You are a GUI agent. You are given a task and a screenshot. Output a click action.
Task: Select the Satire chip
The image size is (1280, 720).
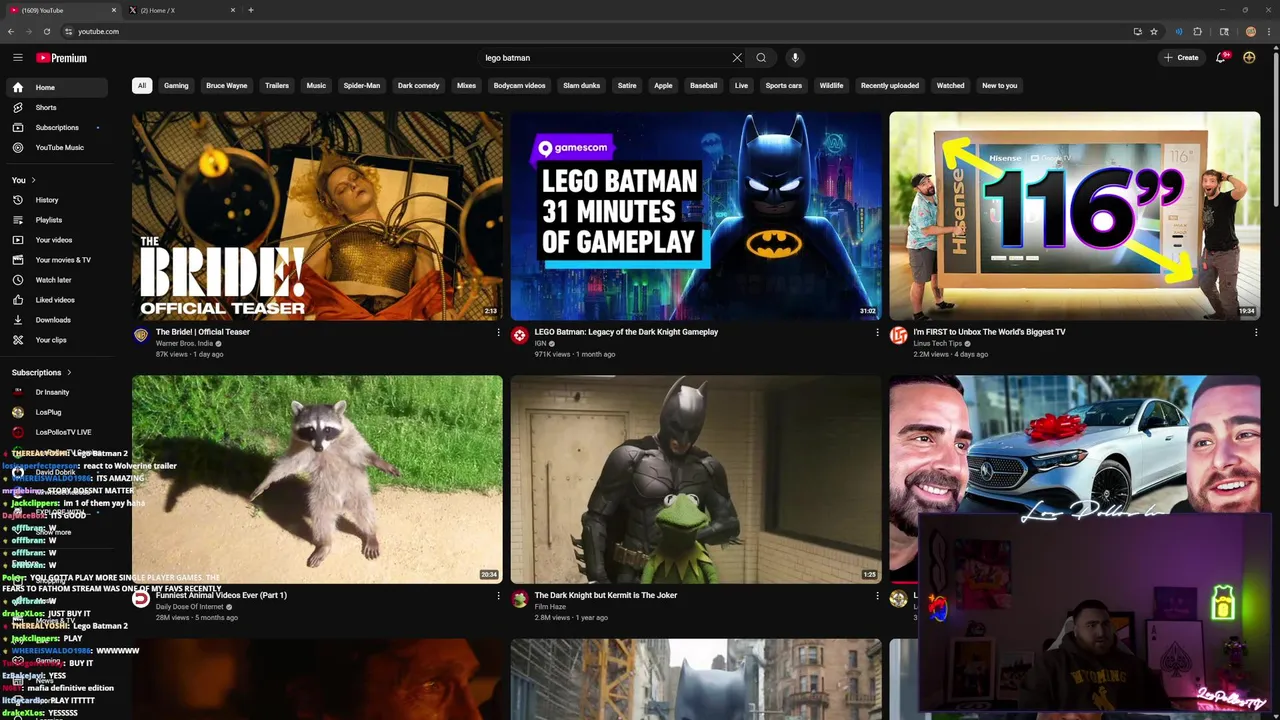627,85
